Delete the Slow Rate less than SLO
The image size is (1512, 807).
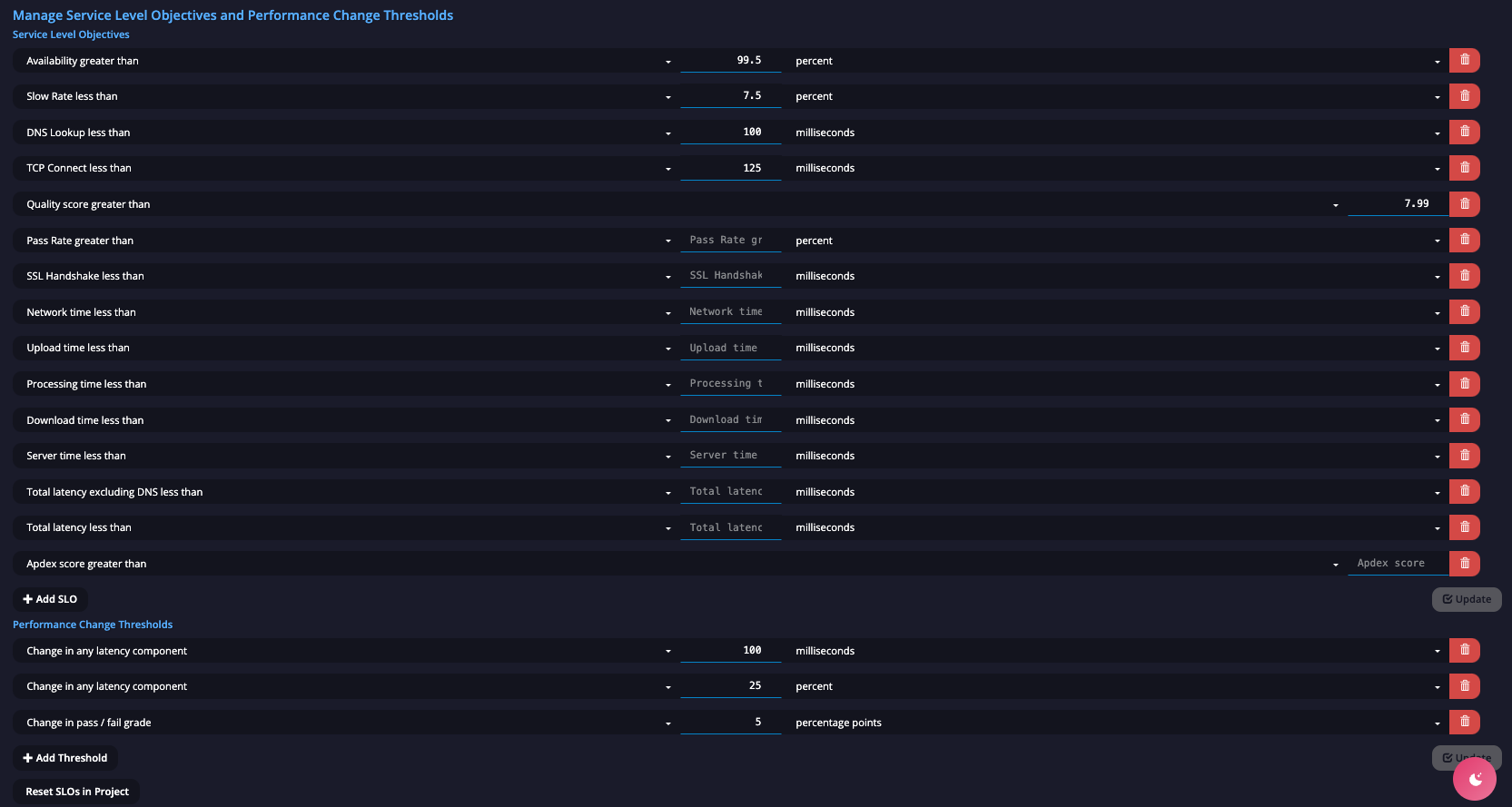pyautogui.click(x=1464, y=96)
